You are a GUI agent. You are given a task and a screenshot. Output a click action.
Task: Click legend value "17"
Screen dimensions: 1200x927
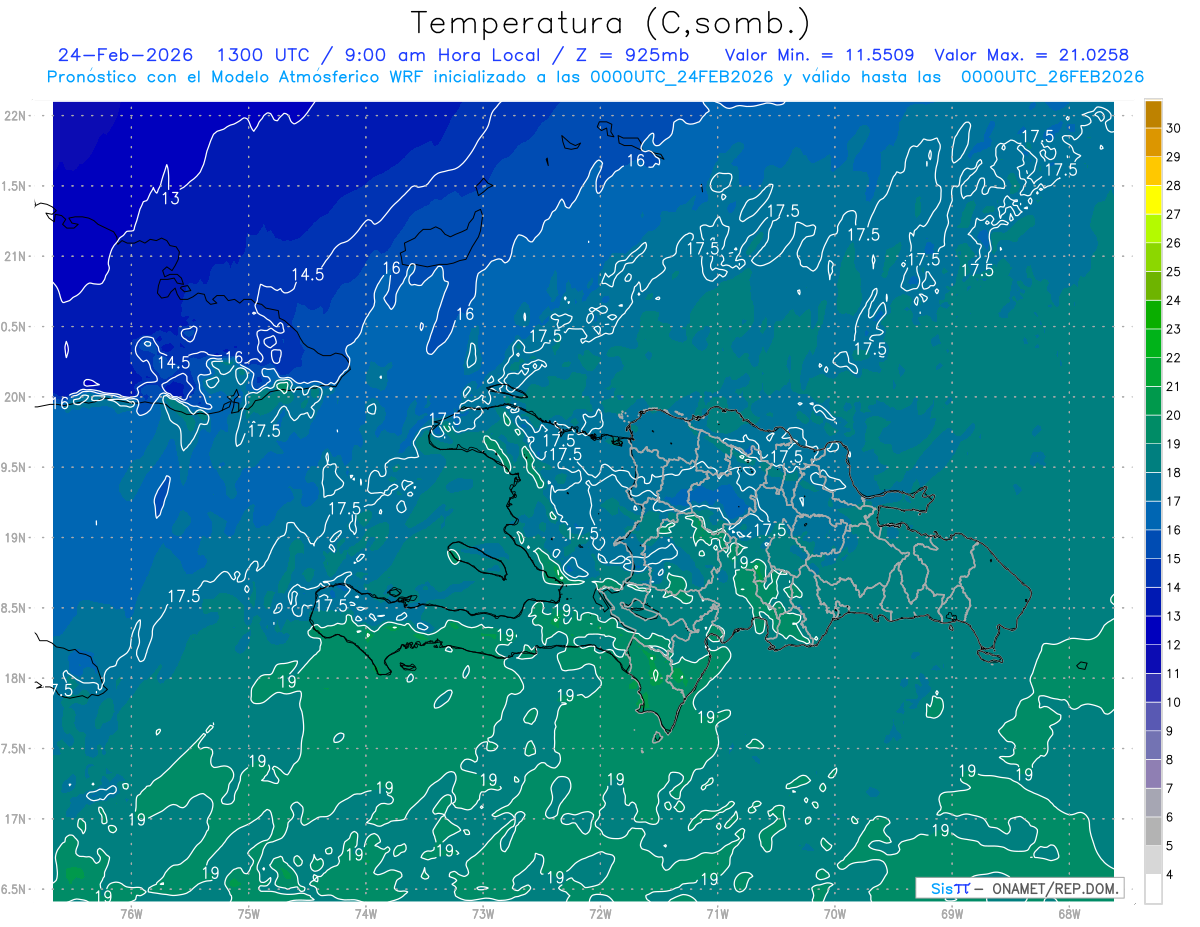pos(1174,501)
